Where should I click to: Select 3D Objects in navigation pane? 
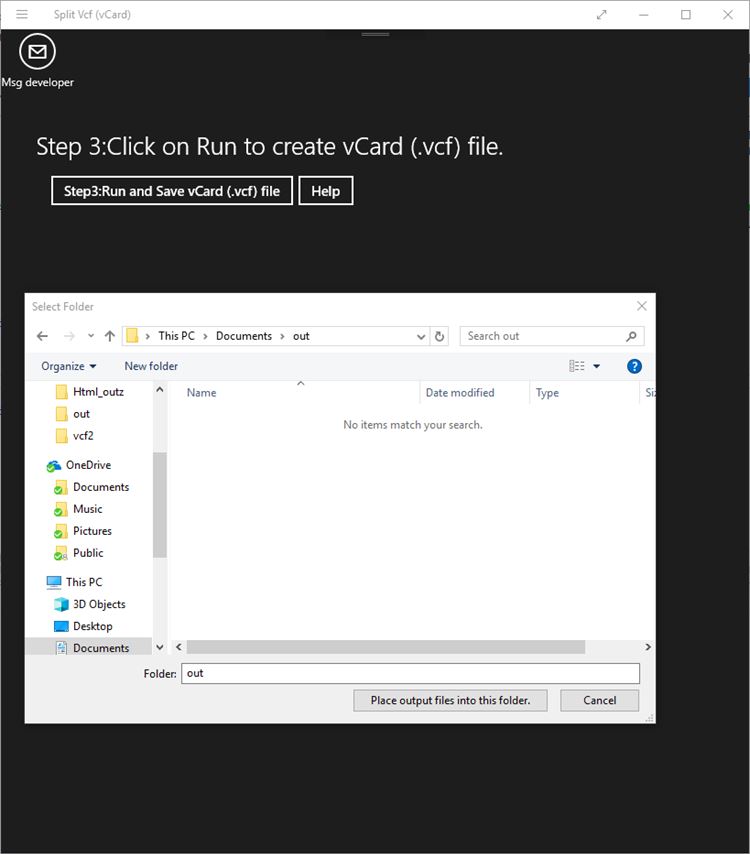click(x=99, y=604)
